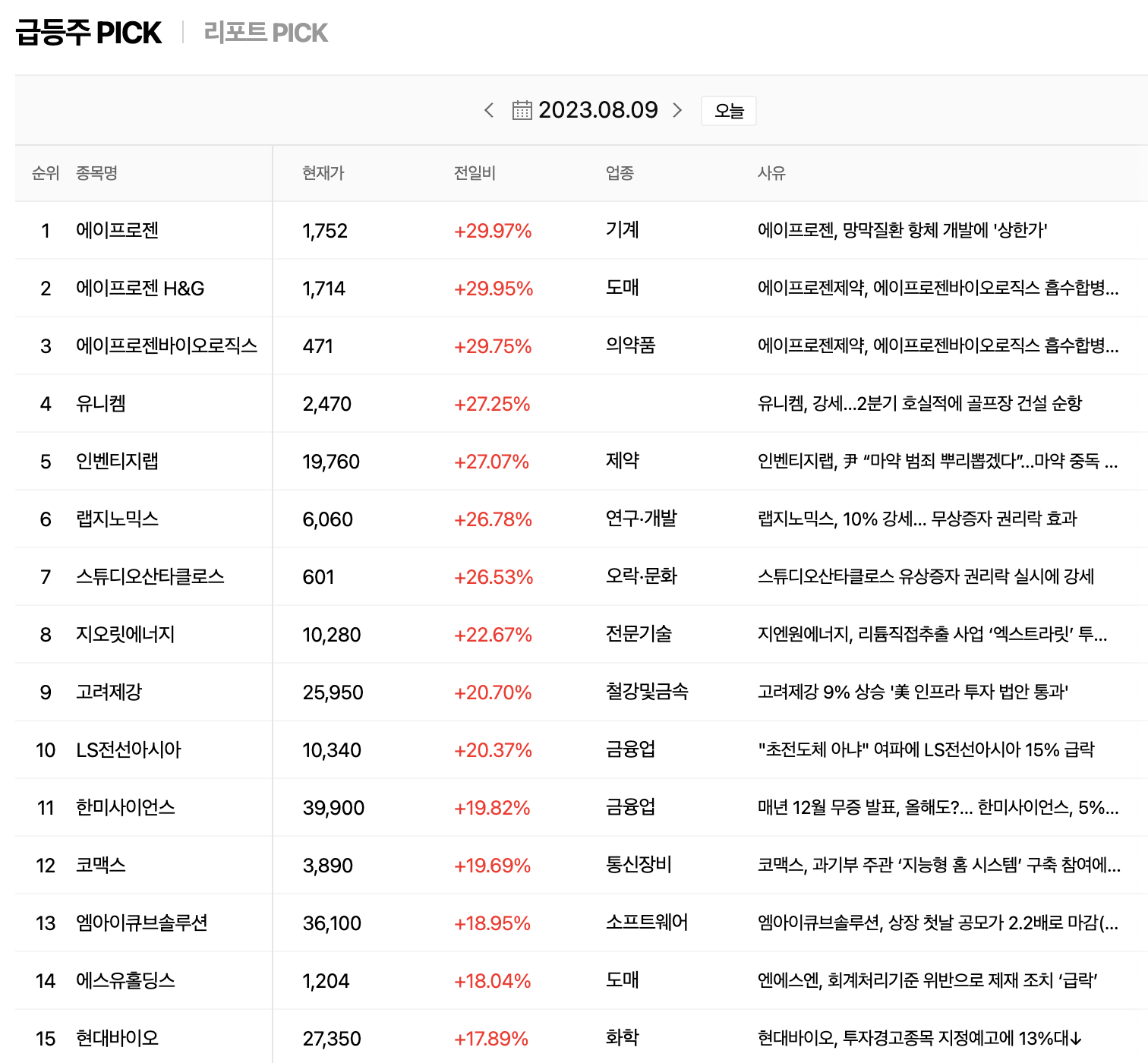Open 인벤티지랩 마약 범죄 news headline
The height and width of the screenshot is (1063, 1148).
point(938,461)
